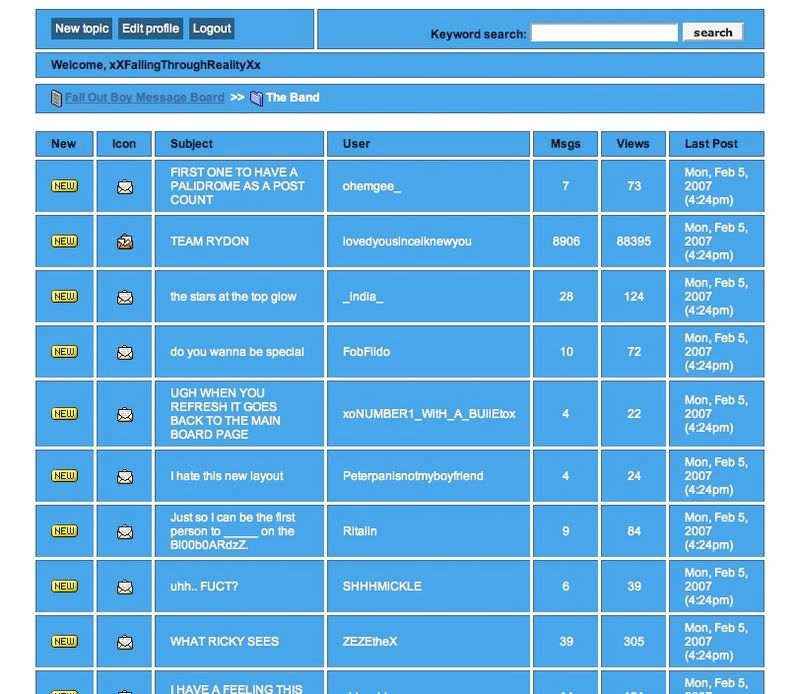Click view count 84 in Ritalin row
Screen dimensions: 799x694
pyautogui.click(x=633, y=531)
